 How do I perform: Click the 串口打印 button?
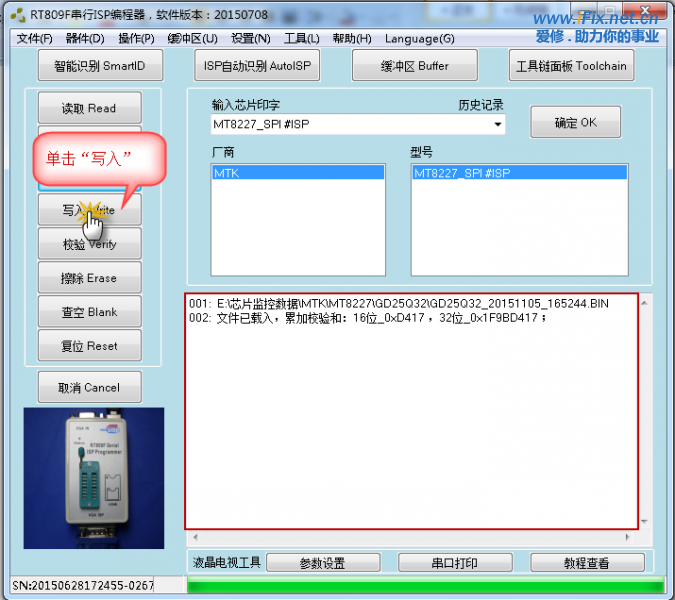click(455, 563)
